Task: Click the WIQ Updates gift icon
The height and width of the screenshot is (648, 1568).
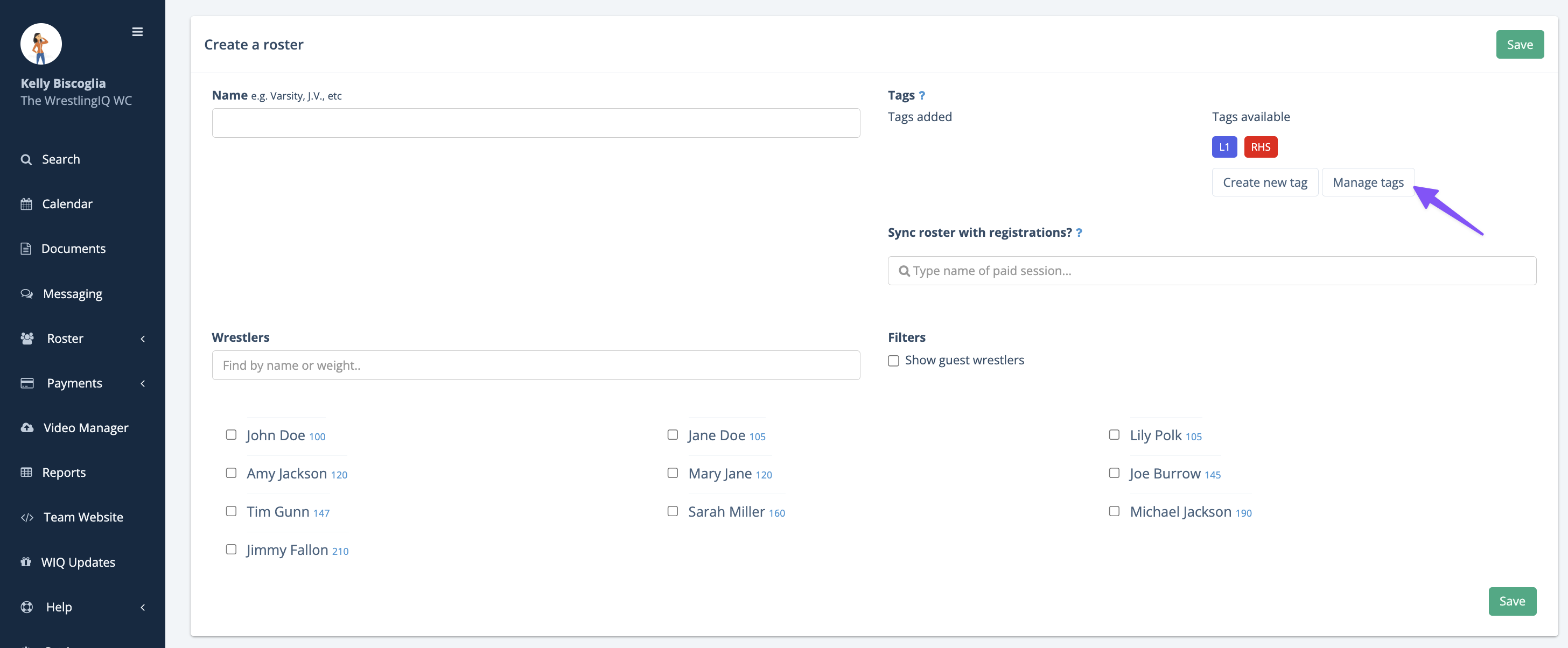Action: 25,561
